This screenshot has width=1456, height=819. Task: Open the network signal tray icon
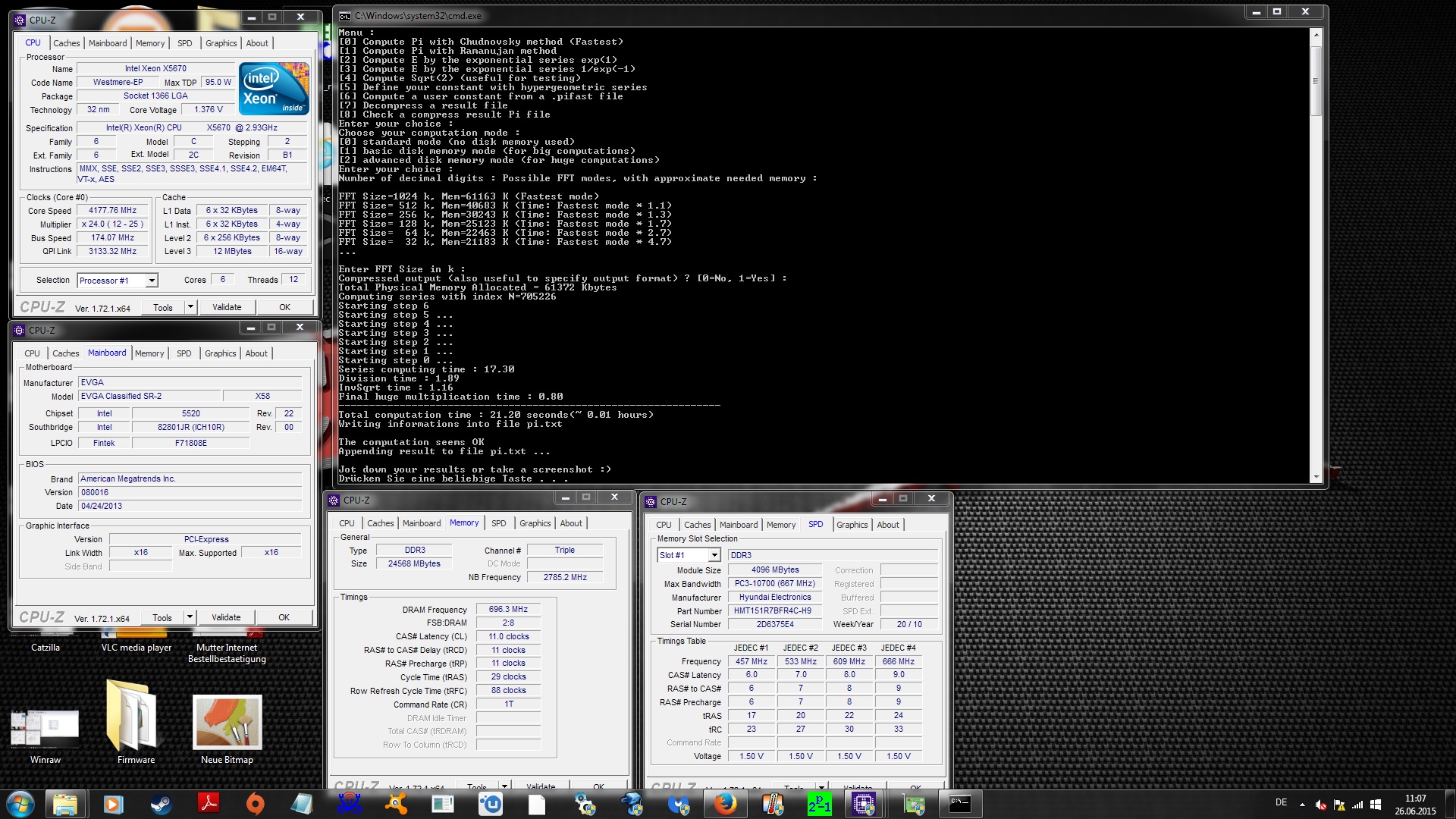coord(1357,805)
